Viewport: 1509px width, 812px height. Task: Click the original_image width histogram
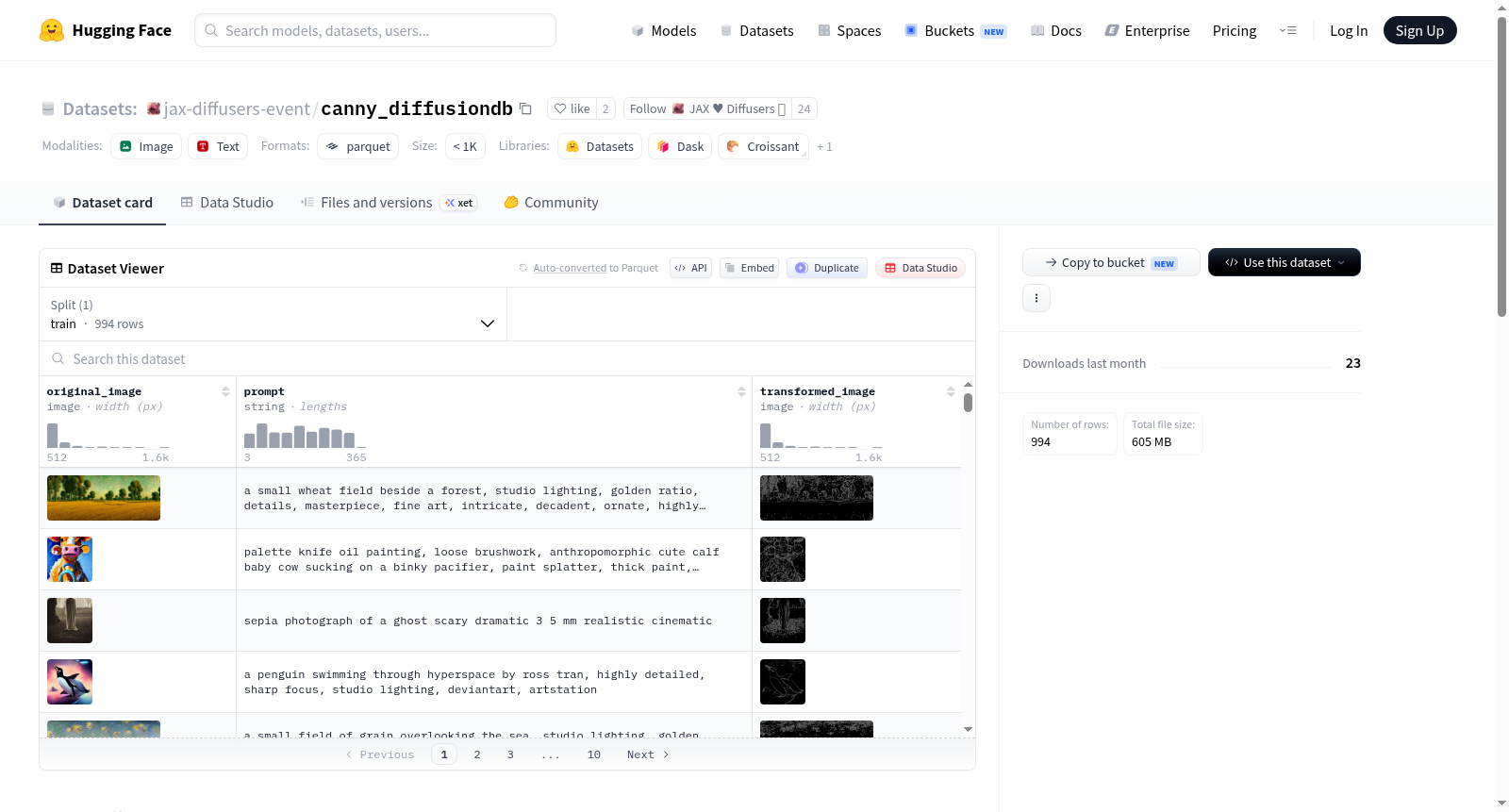pos(108,435)
